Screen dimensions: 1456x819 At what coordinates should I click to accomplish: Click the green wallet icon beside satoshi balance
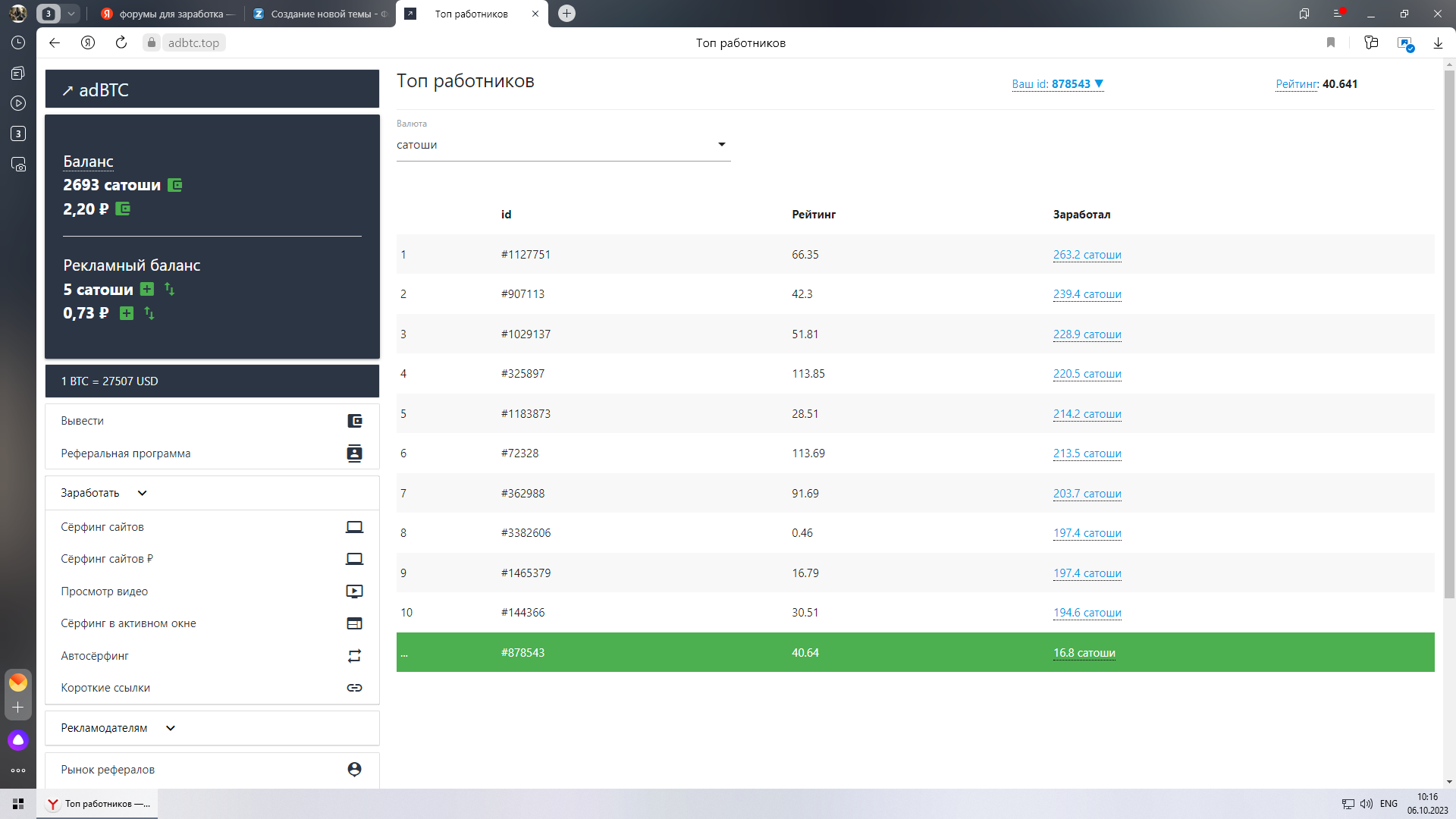pos(174,185)
